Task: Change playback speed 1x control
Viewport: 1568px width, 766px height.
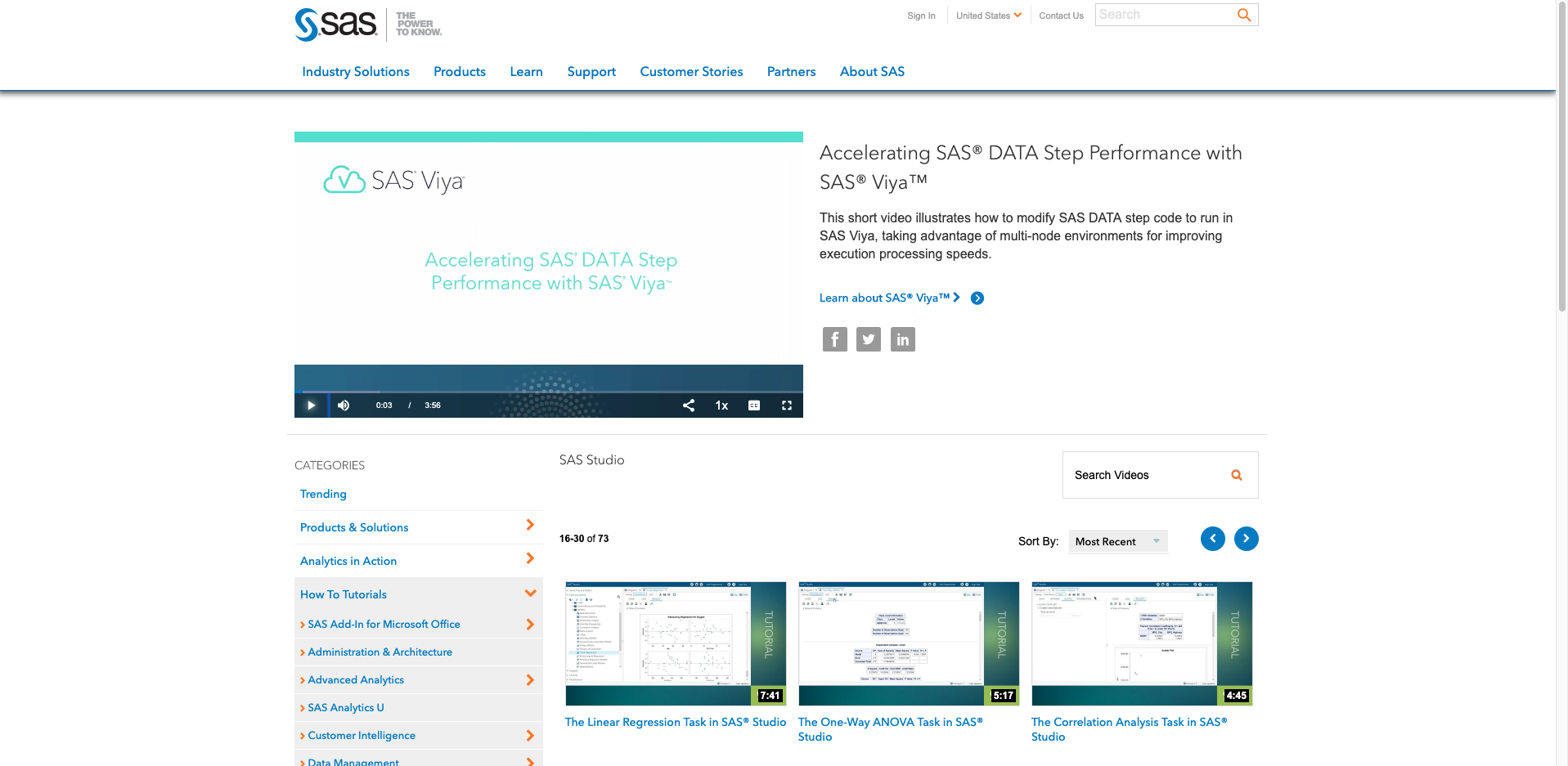Action: coord(721,405)
